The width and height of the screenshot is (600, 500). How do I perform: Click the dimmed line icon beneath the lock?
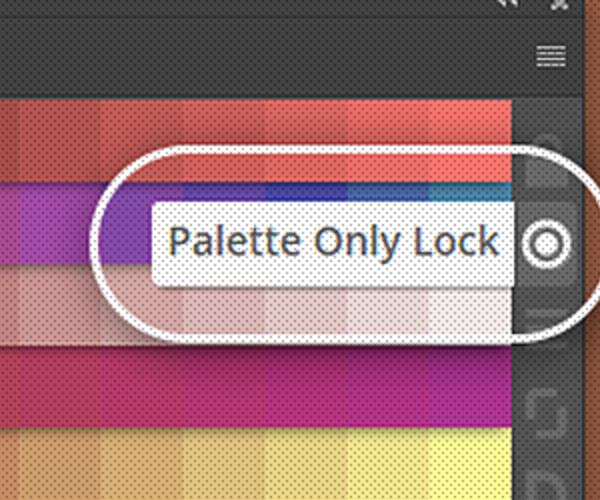(546, 314)
